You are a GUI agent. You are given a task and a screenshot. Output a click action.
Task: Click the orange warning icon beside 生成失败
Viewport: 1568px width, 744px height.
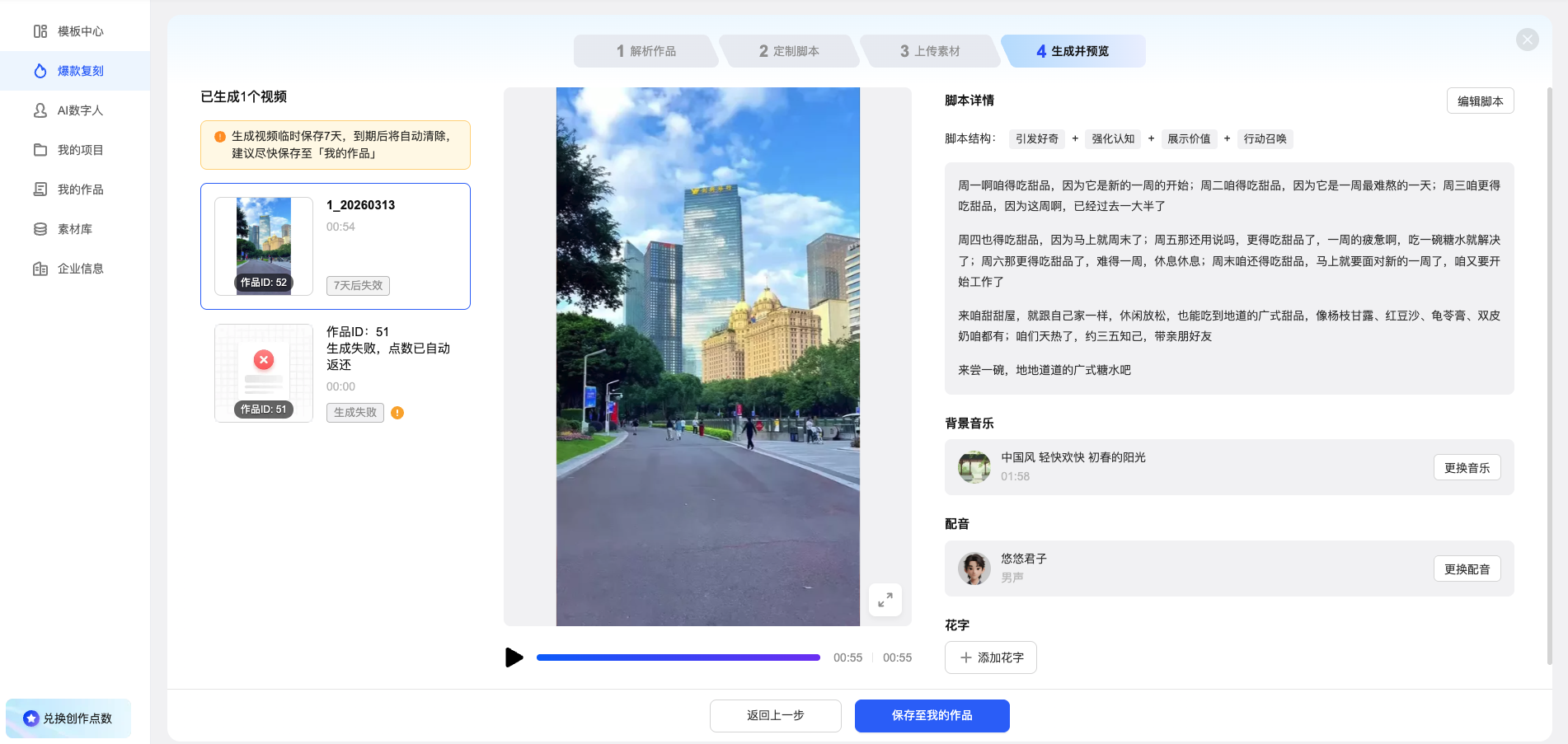[x=397, y=413]
